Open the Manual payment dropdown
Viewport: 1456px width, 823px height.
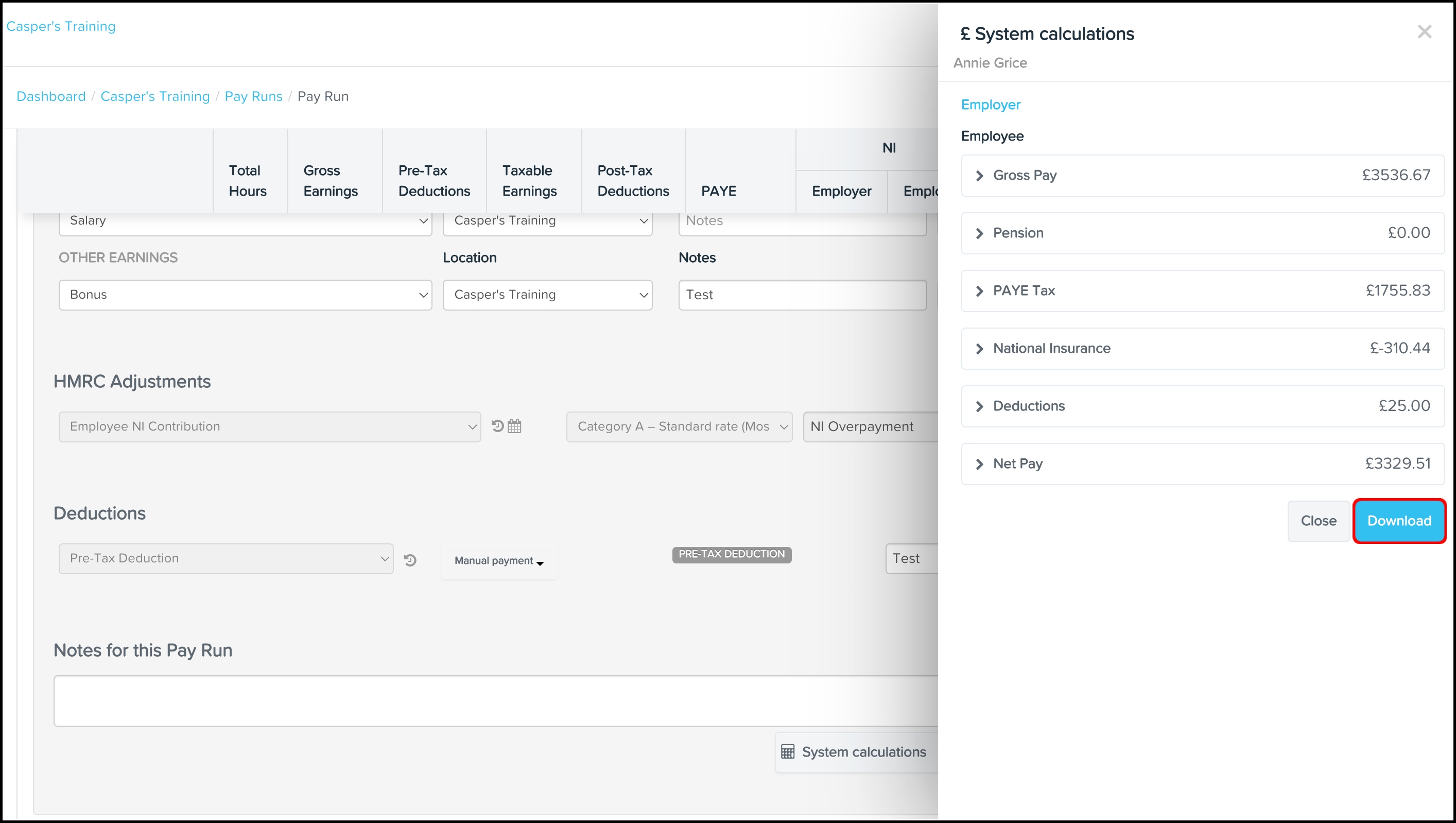[x=498, y=561]
